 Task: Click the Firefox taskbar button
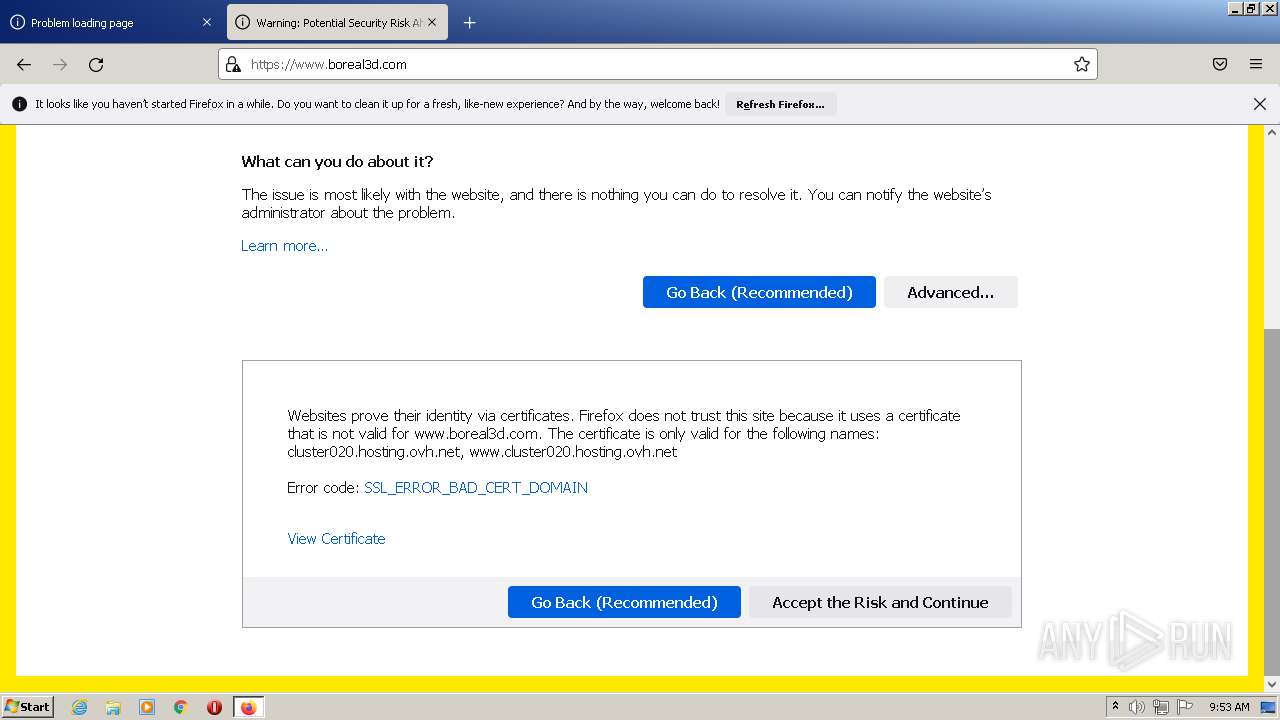point(248,707)
